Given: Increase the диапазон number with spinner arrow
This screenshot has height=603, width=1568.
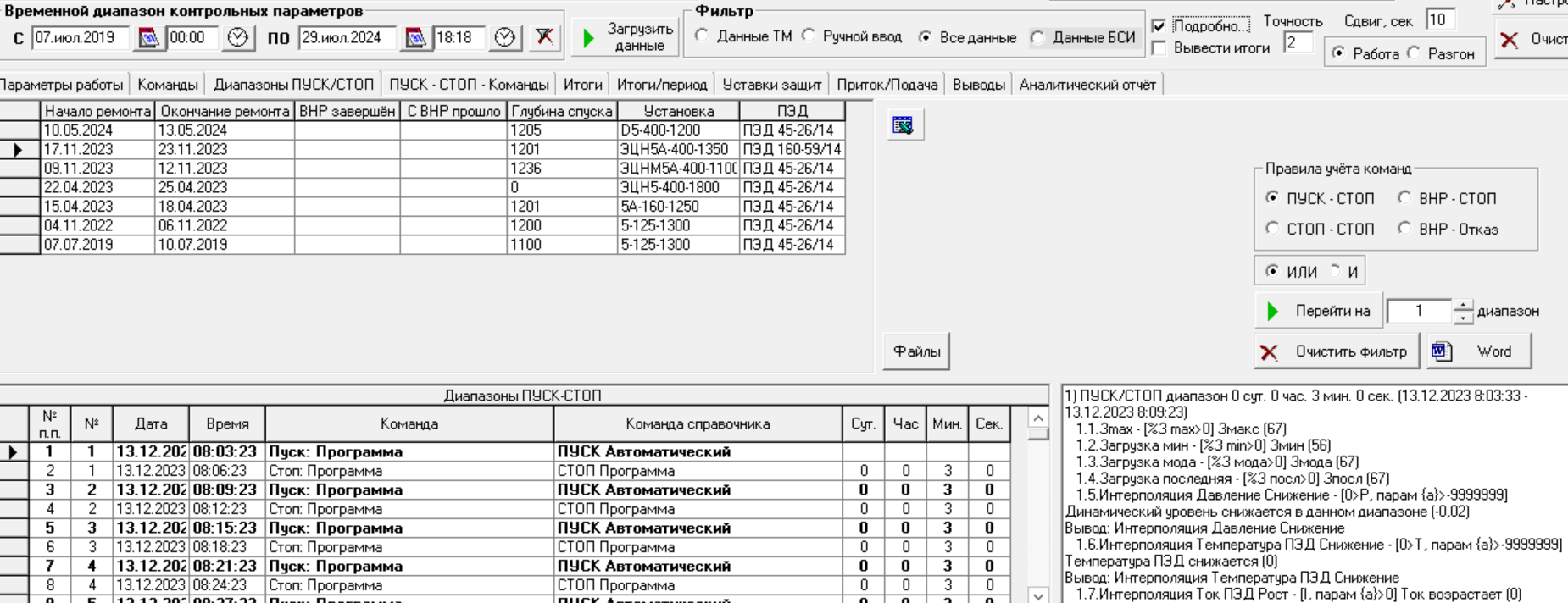Looking at the screenshot, I should pos(1464,306).
